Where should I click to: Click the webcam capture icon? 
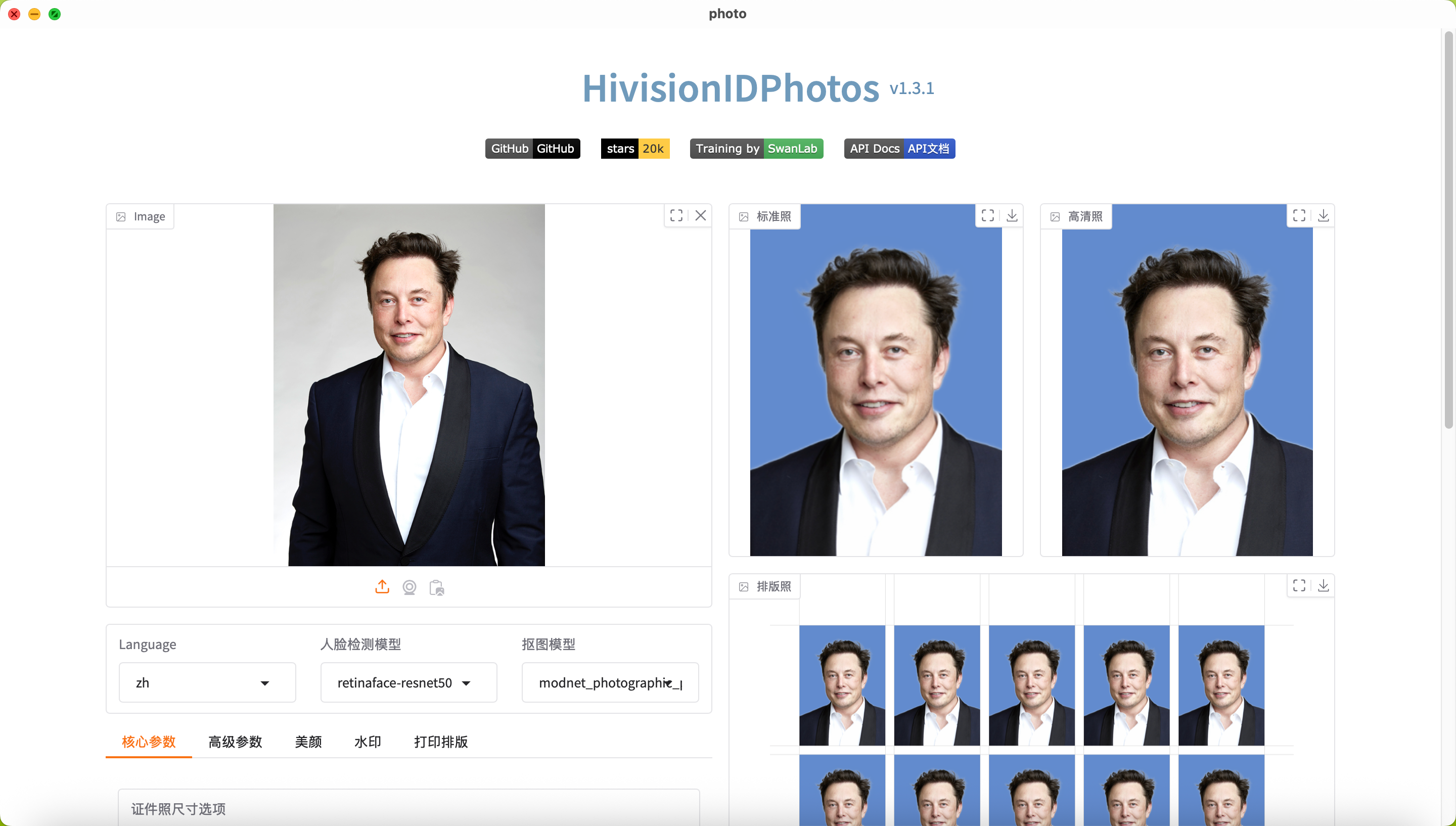pyautogui.click(x=409, y=587)
